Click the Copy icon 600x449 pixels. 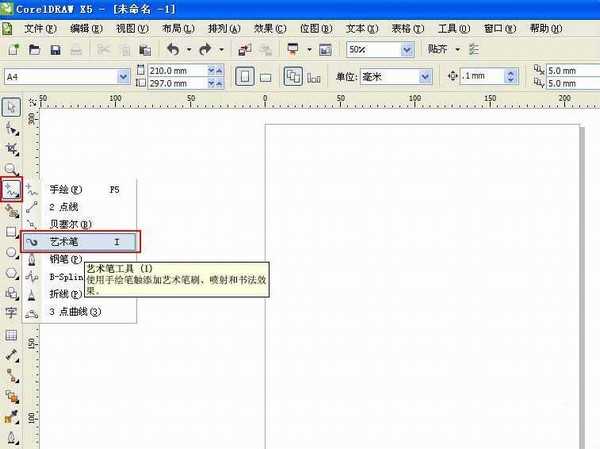coord(125,50)
